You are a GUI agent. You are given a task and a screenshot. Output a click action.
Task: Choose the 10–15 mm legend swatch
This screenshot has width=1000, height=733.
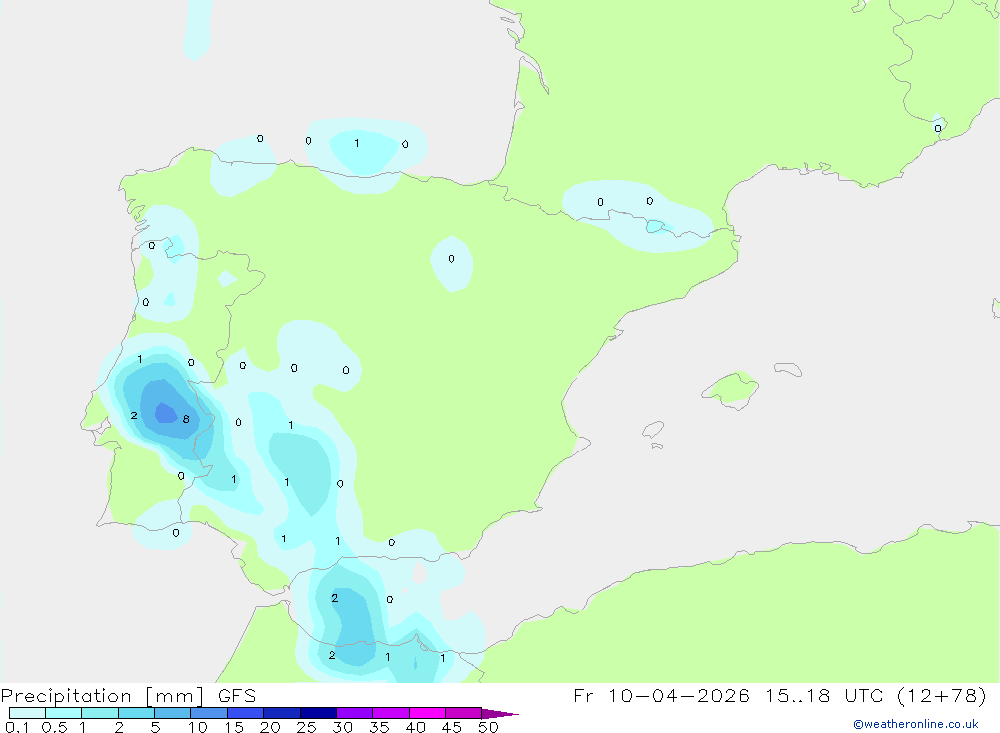[x=209, y=713]
